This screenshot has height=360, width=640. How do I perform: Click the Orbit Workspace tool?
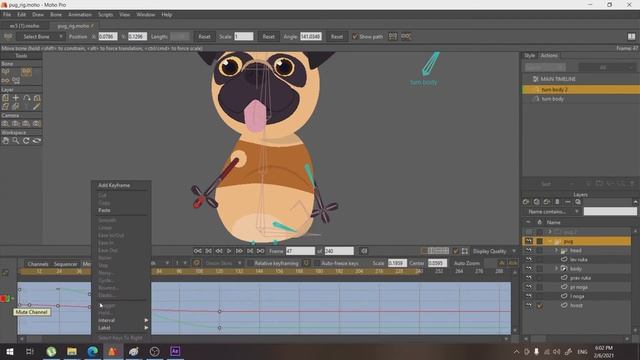coord(37,141)
